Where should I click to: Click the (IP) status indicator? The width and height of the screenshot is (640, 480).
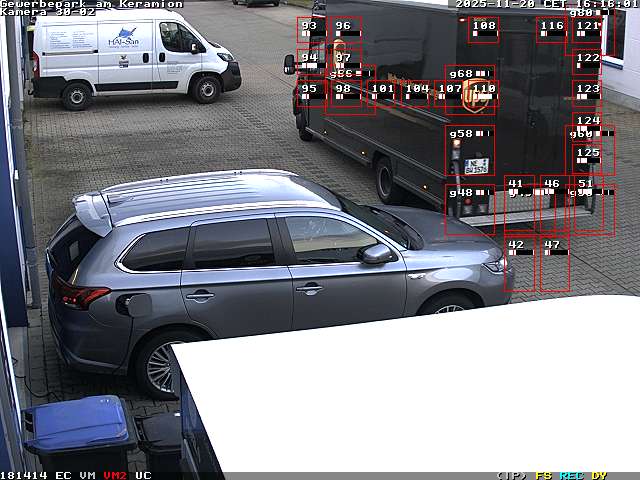coord(511,475)
